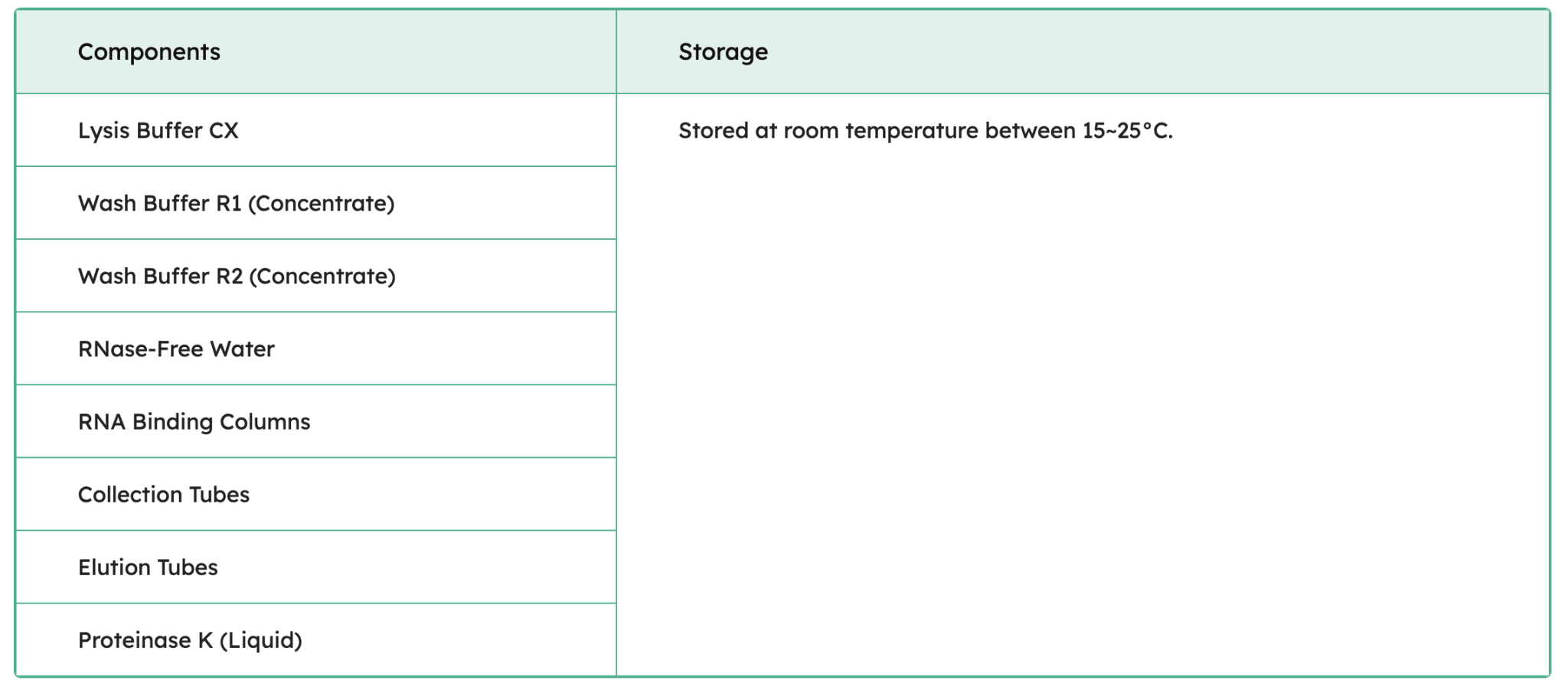The height and width of the screenshot is (687, 1568).
Task: Click the RNase-Free Water cell
Action: pos(176,349)
